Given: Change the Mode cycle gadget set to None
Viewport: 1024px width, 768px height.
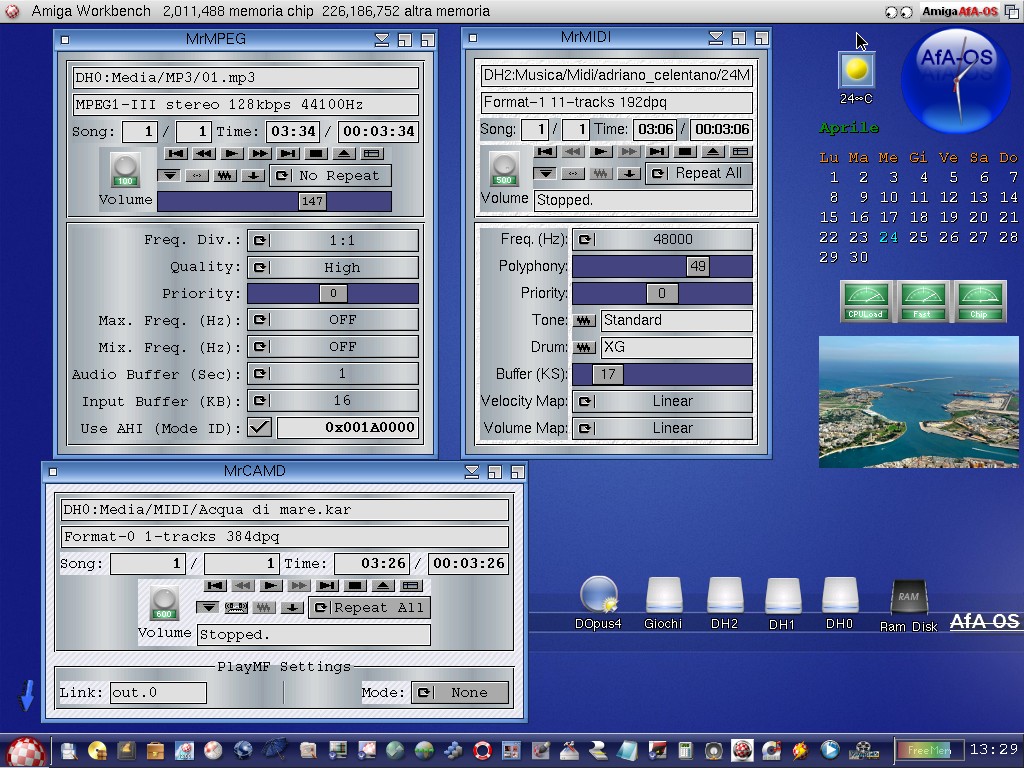Looking at the screenshot, I should coord(460,692).
